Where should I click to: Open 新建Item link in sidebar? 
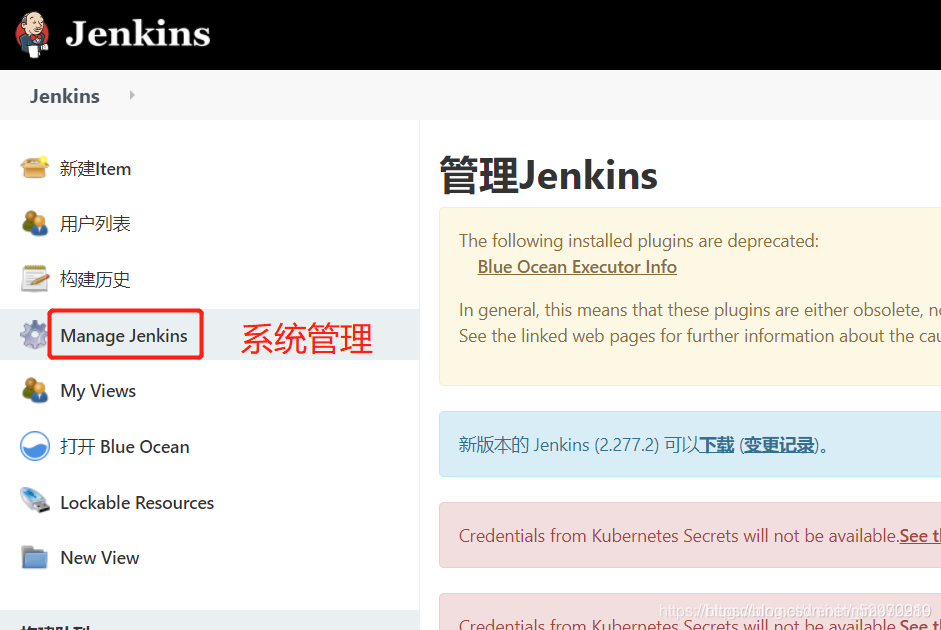(x=95, y=169)
